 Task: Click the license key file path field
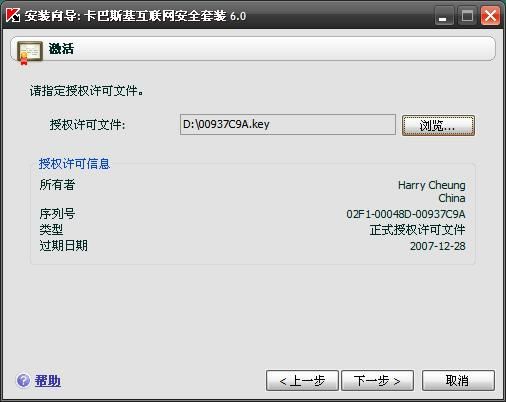tap(288, 125)
